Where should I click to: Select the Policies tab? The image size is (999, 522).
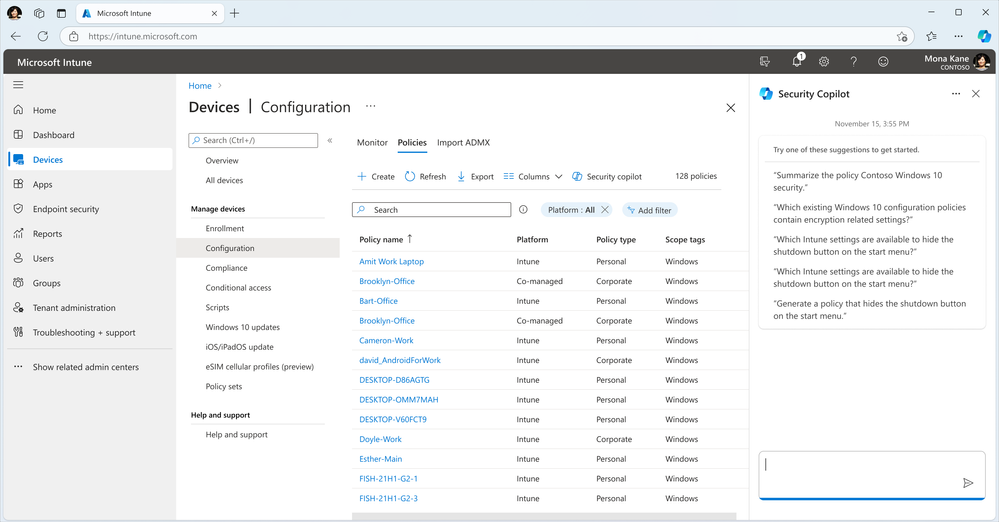pos(412,143)
